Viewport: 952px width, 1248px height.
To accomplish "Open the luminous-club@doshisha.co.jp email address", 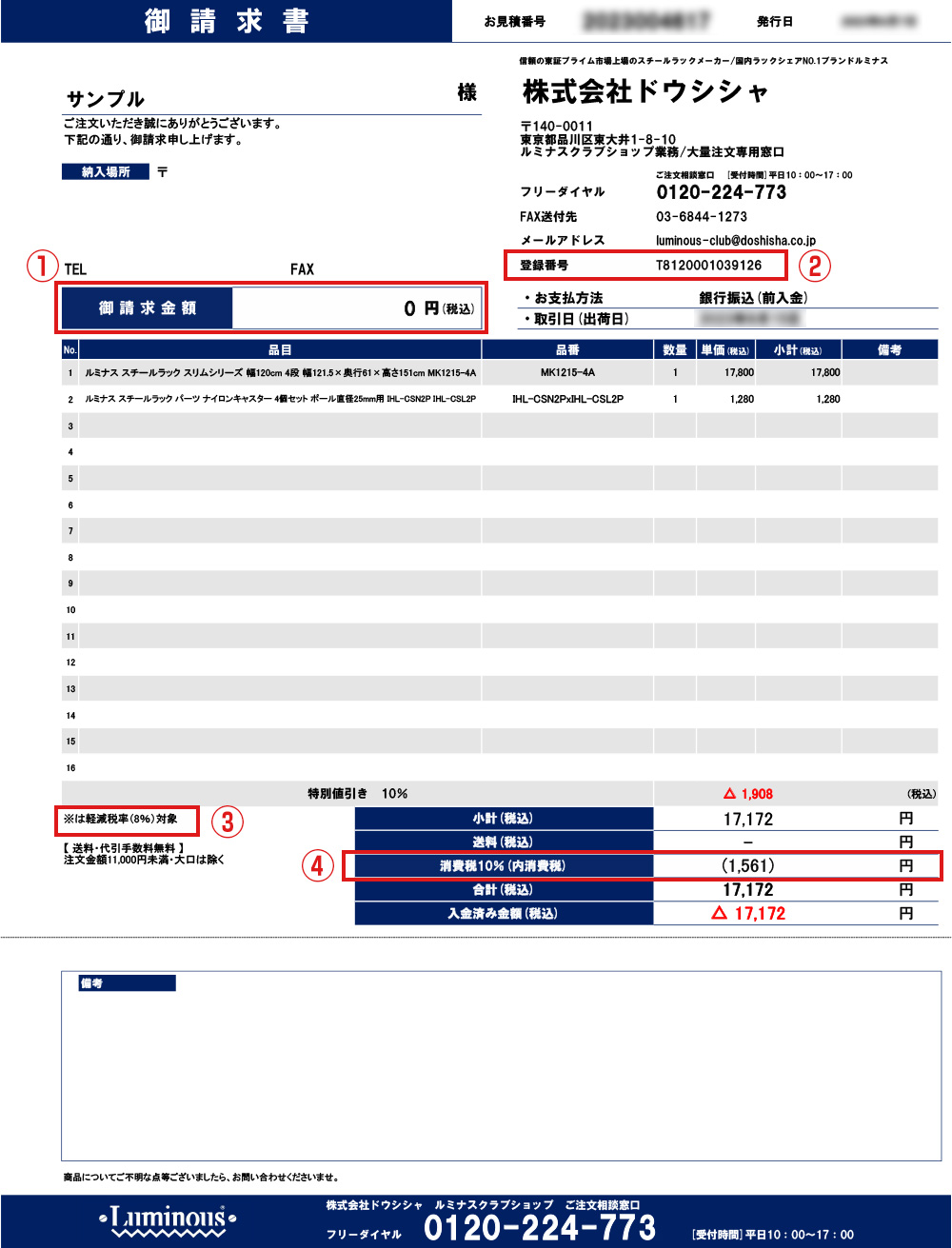I will pos(735,241).
